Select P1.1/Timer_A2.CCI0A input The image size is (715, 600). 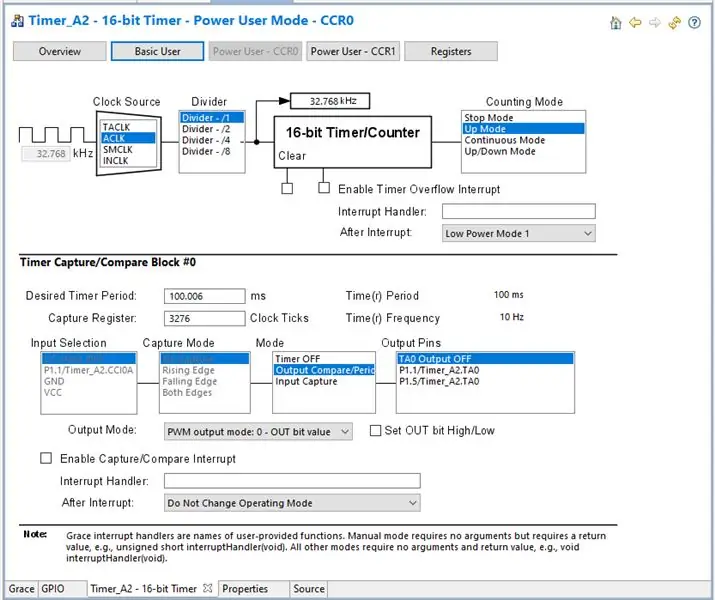point(88,370)
